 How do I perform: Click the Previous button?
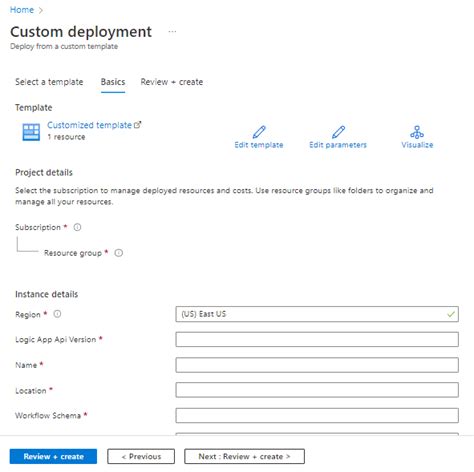pos(141,456)
